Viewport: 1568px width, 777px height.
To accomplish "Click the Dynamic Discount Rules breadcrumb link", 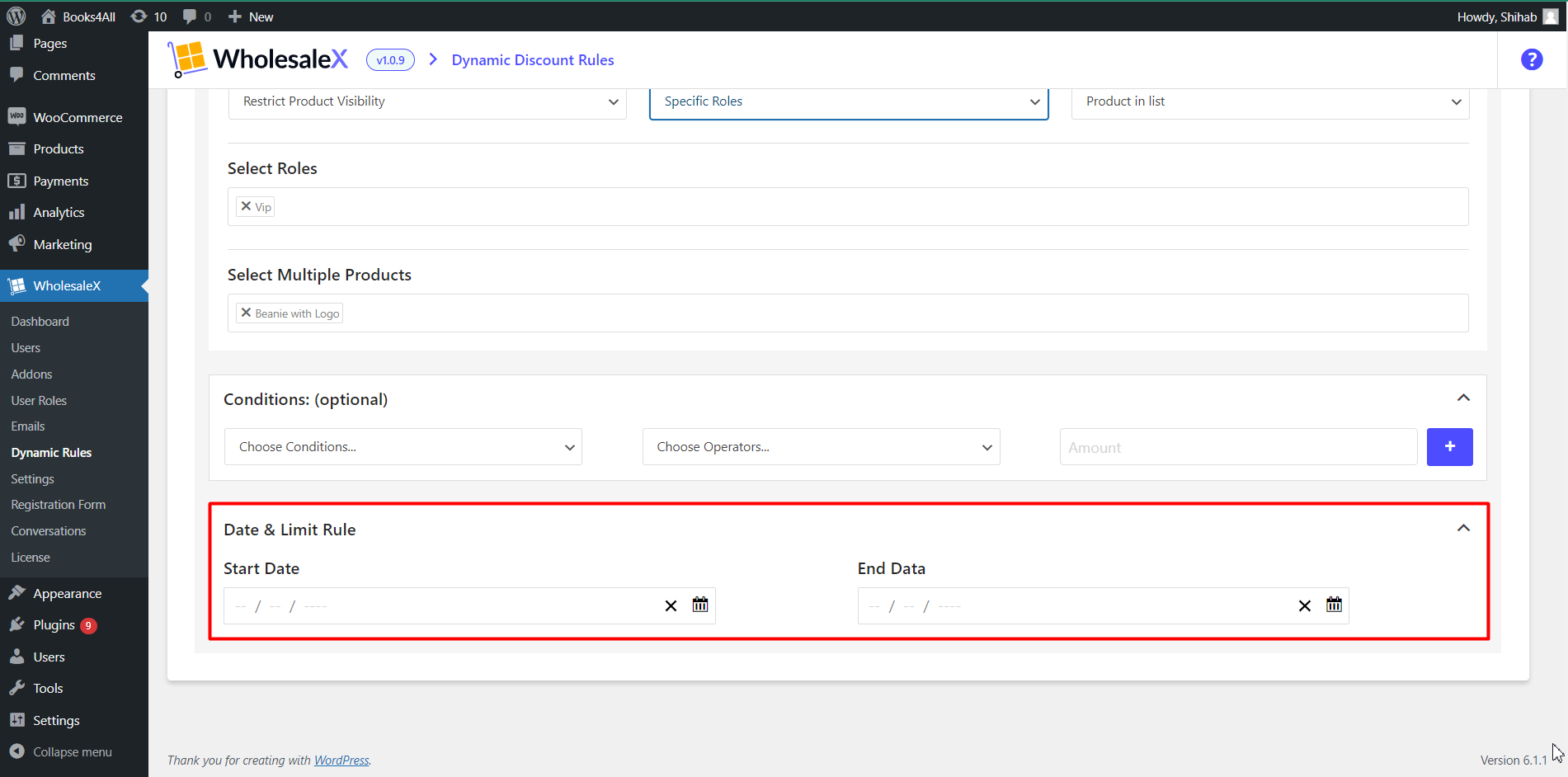I will click(x=533, y=60).
